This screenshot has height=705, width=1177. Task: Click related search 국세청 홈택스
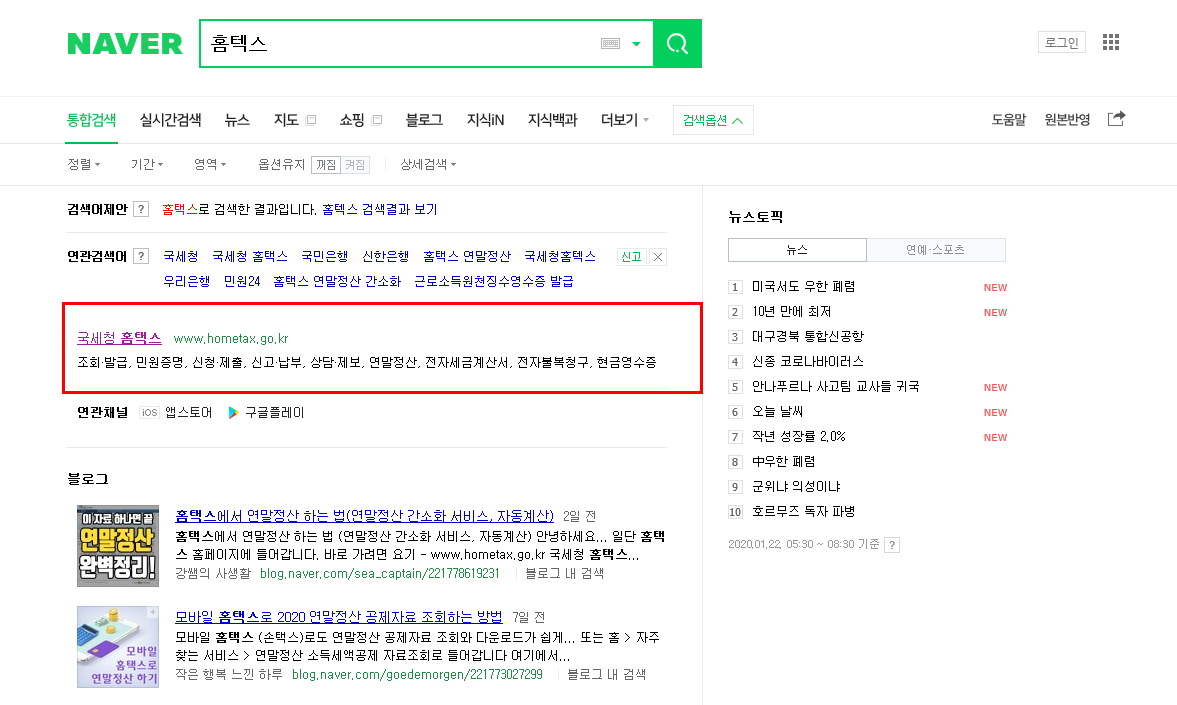coord(250,256)
